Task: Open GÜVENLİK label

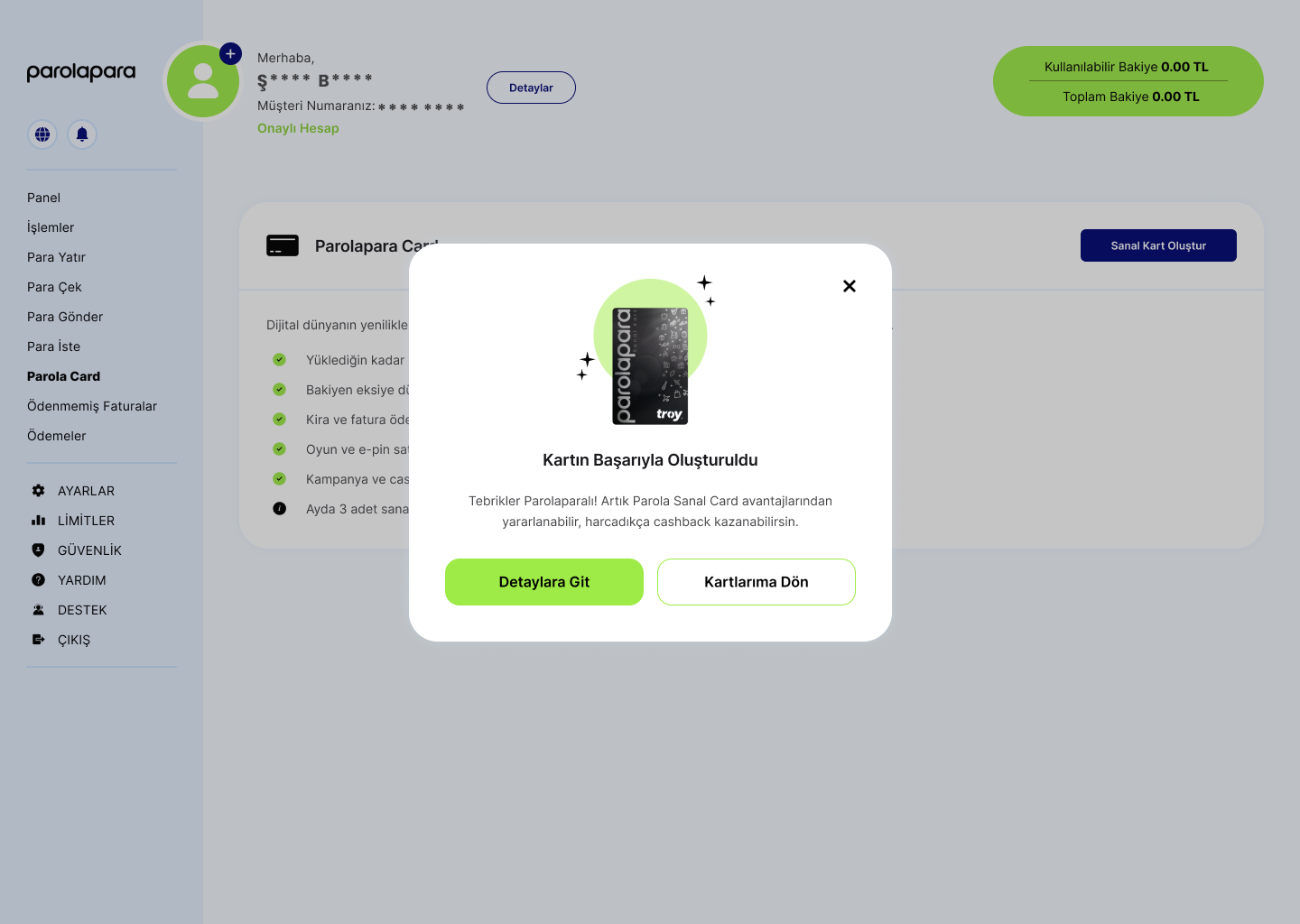Action: click(89, 550)
